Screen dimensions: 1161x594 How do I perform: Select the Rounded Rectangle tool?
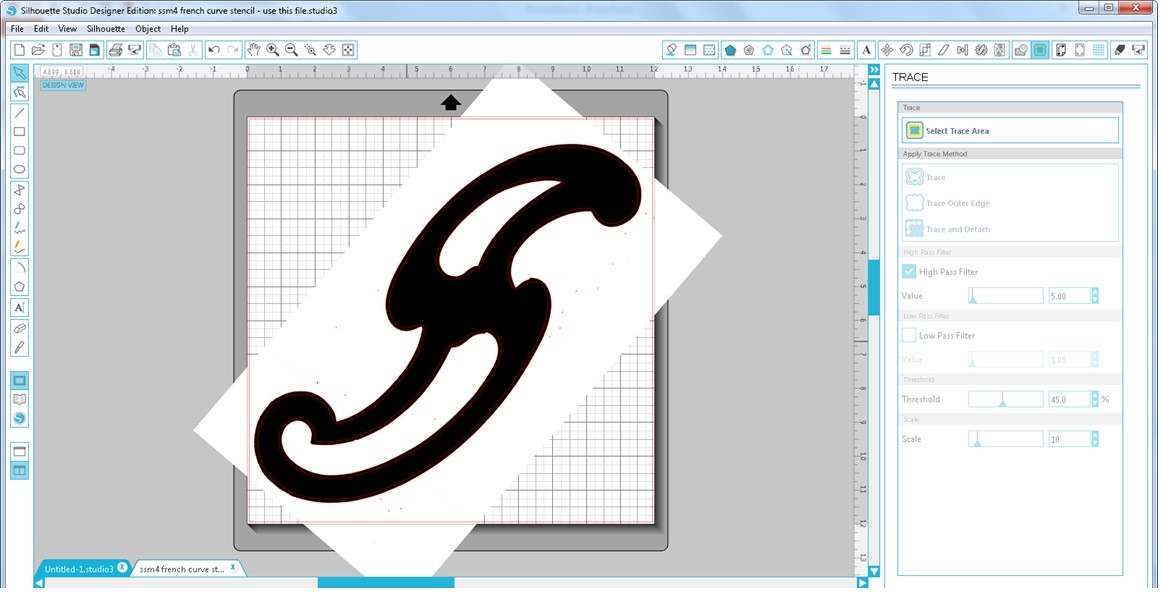pos(20,150)
